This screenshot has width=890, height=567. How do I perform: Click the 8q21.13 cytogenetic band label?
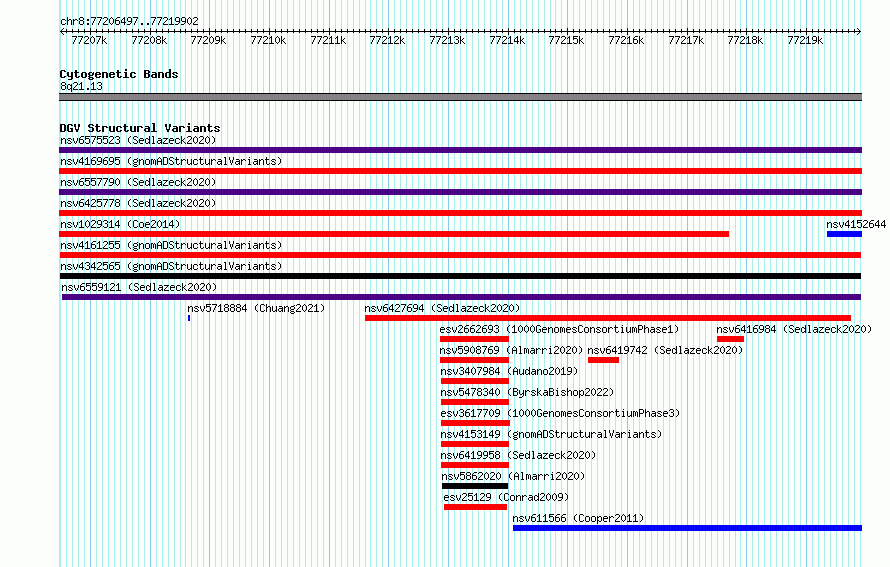pyautogui.click(x=81, y=86)
